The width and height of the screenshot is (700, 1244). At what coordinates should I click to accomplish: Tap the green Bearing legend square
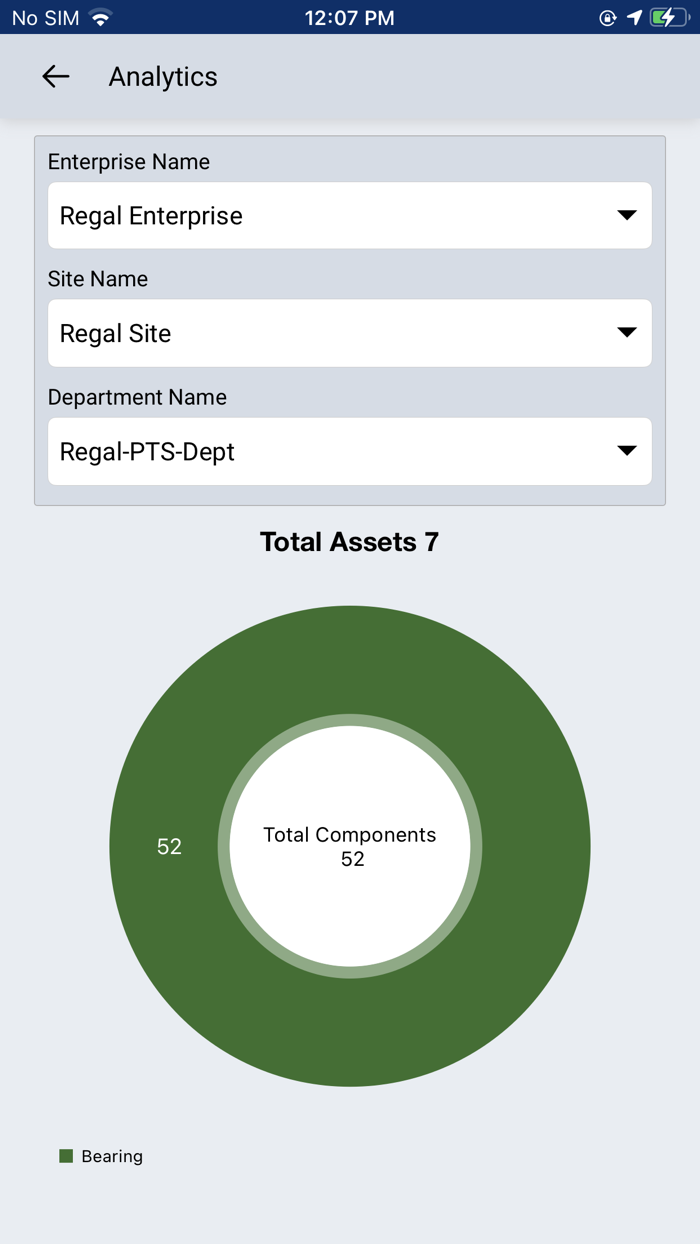pyautogui.click(x=66, y=1156)
